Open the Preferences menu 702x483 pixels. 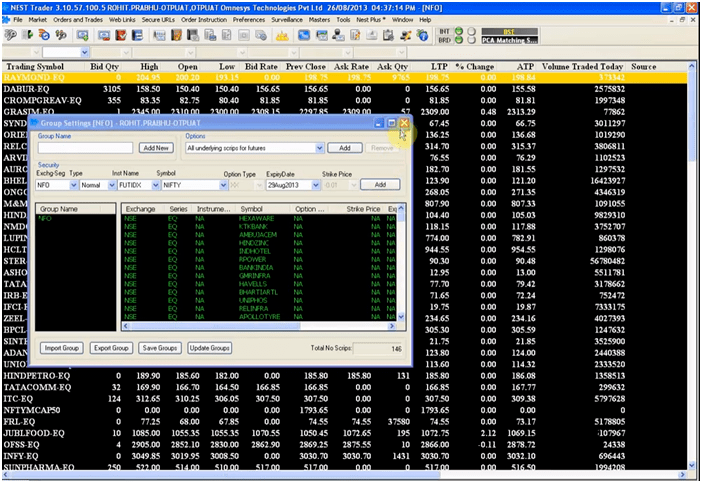[249, 20]
